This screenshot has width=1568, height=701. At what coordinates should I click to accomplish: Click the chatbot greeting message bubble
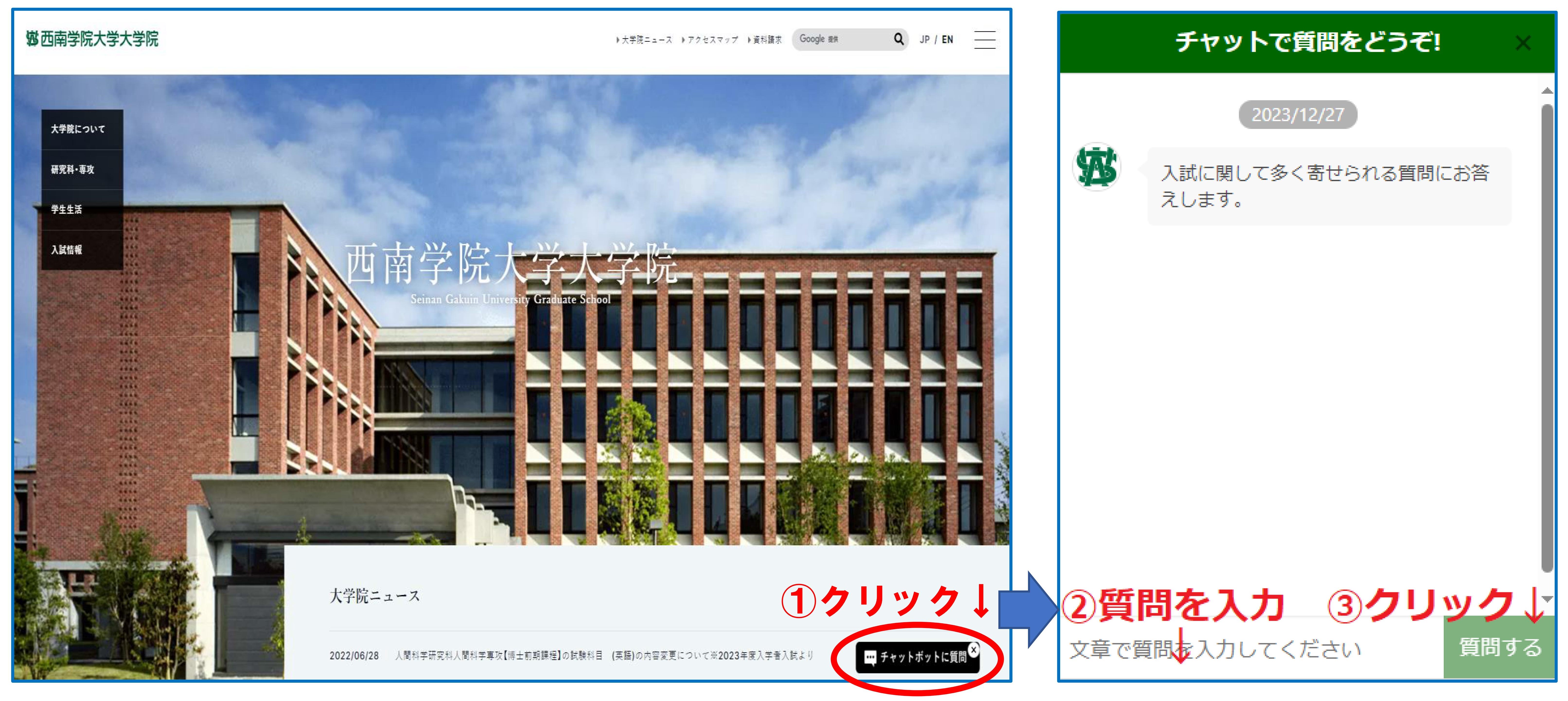pyautogui.click(x=1329, y=186)
